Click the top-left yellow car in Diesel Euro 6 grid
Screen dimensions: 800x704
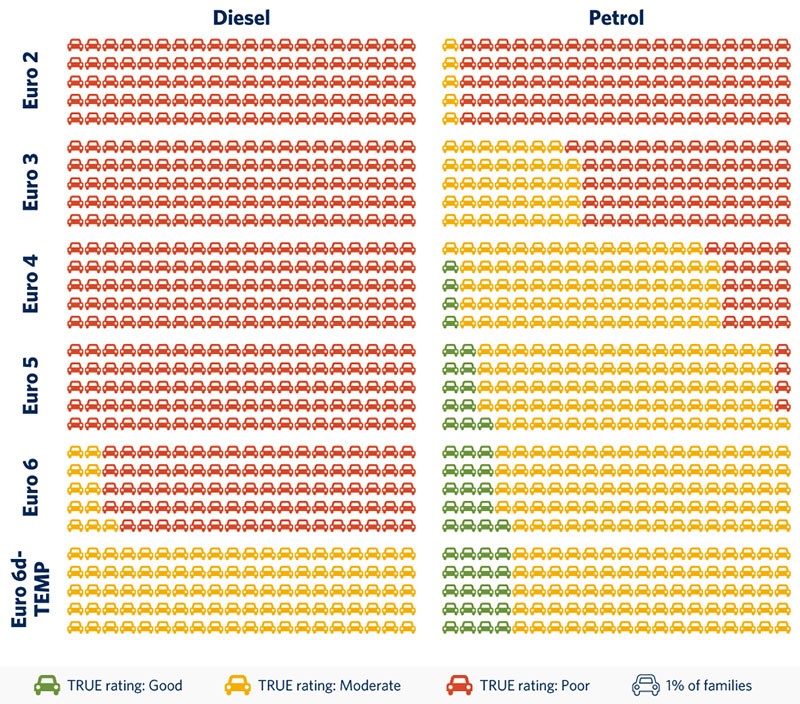coord(75,453)
